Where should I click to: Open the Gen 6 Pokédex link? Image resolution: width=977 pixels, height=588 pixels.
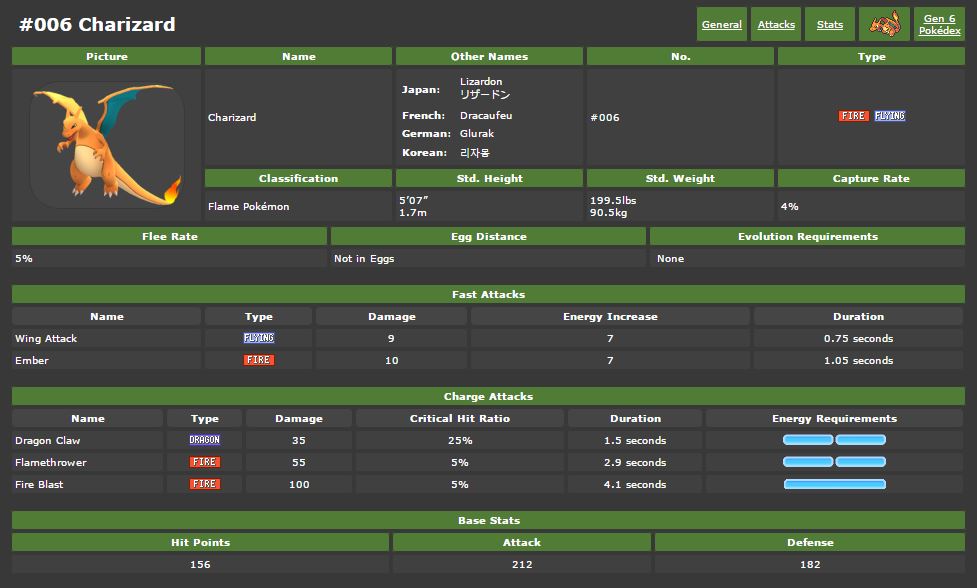tap(939, 25)
